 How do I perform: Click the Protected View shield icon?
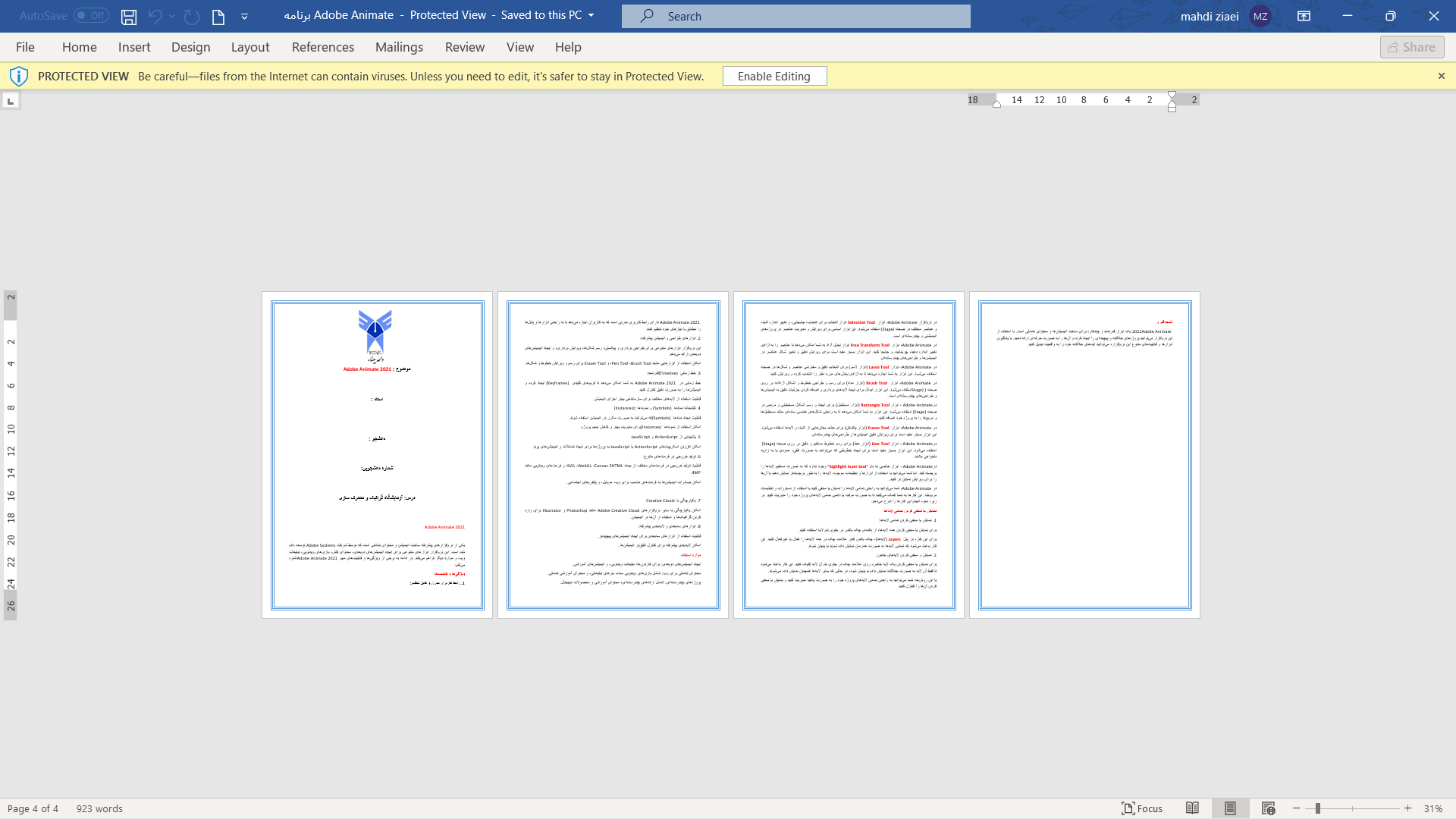[19, 76]
